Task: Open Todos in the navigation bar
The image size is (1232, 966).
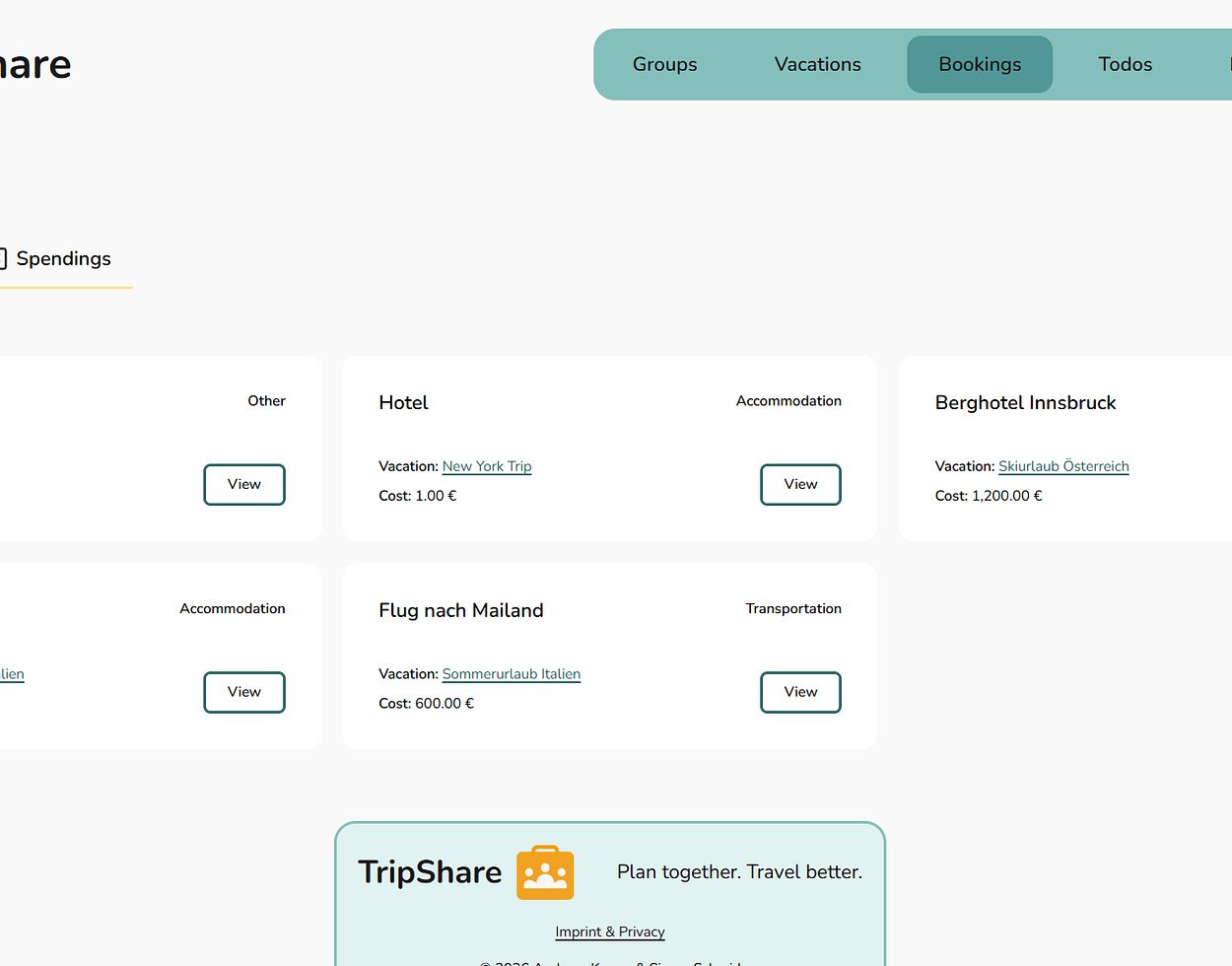Action: coord(1125,65)
